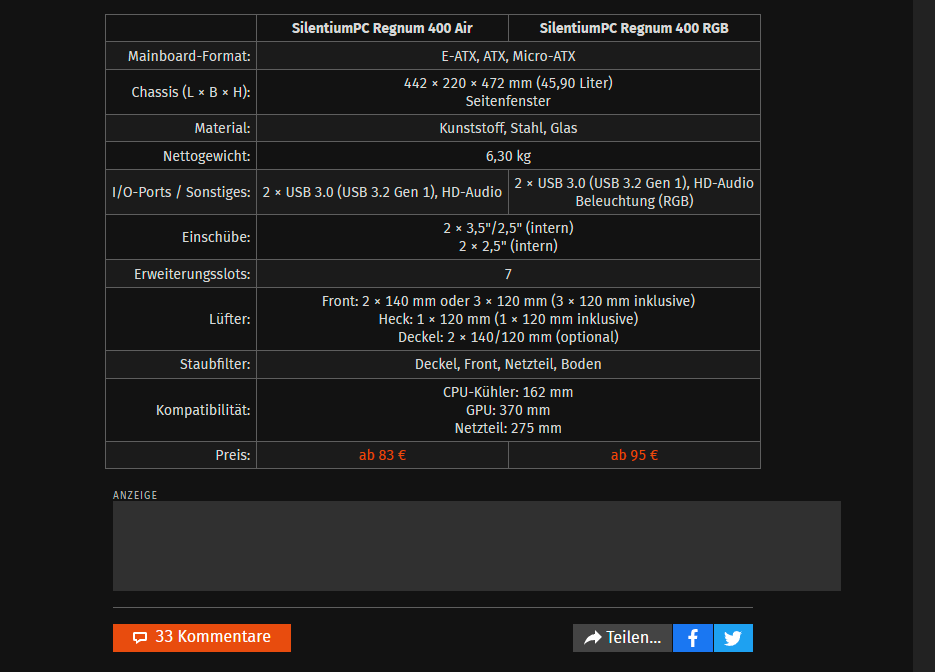Open the price link ab 83 €
Screen dimensions: 935x672
click(382, 455)
